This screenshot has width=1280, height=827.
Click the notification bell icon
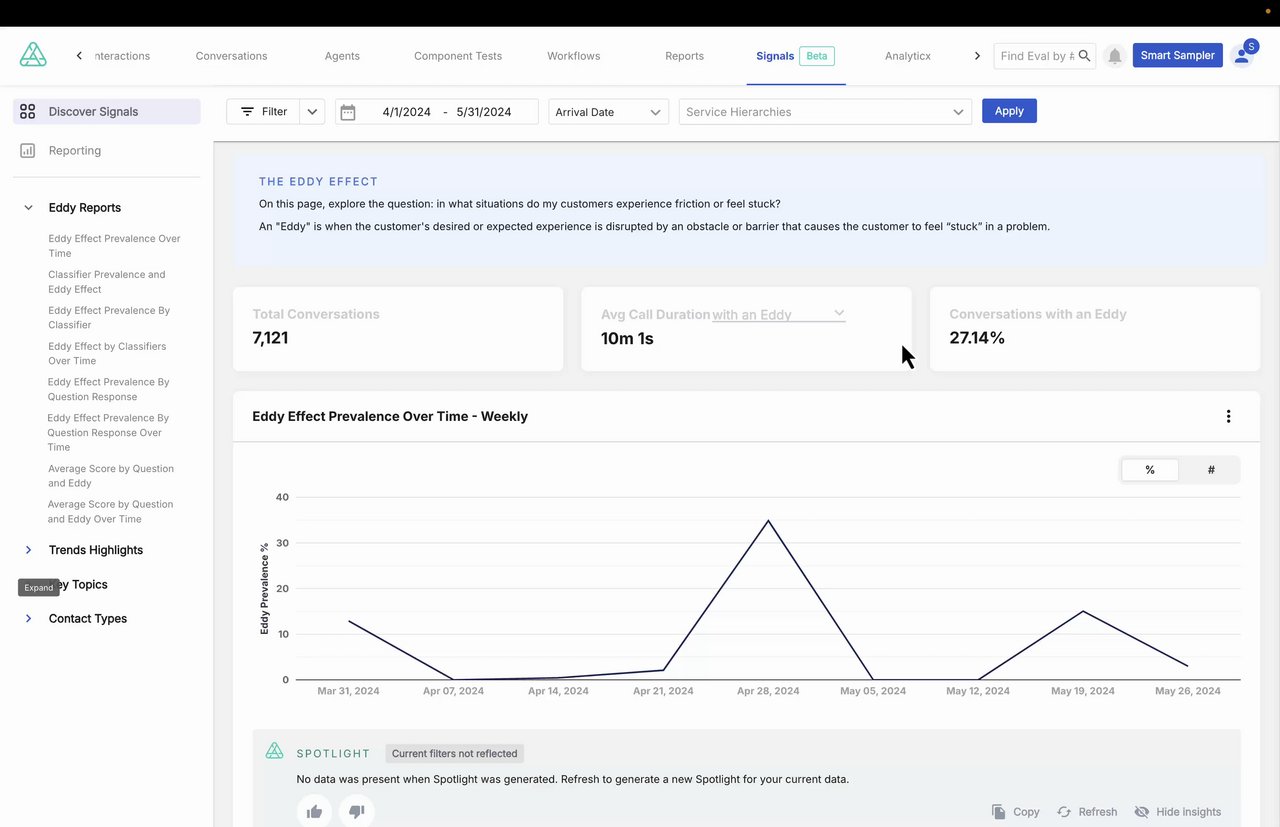coord(1115,56)
